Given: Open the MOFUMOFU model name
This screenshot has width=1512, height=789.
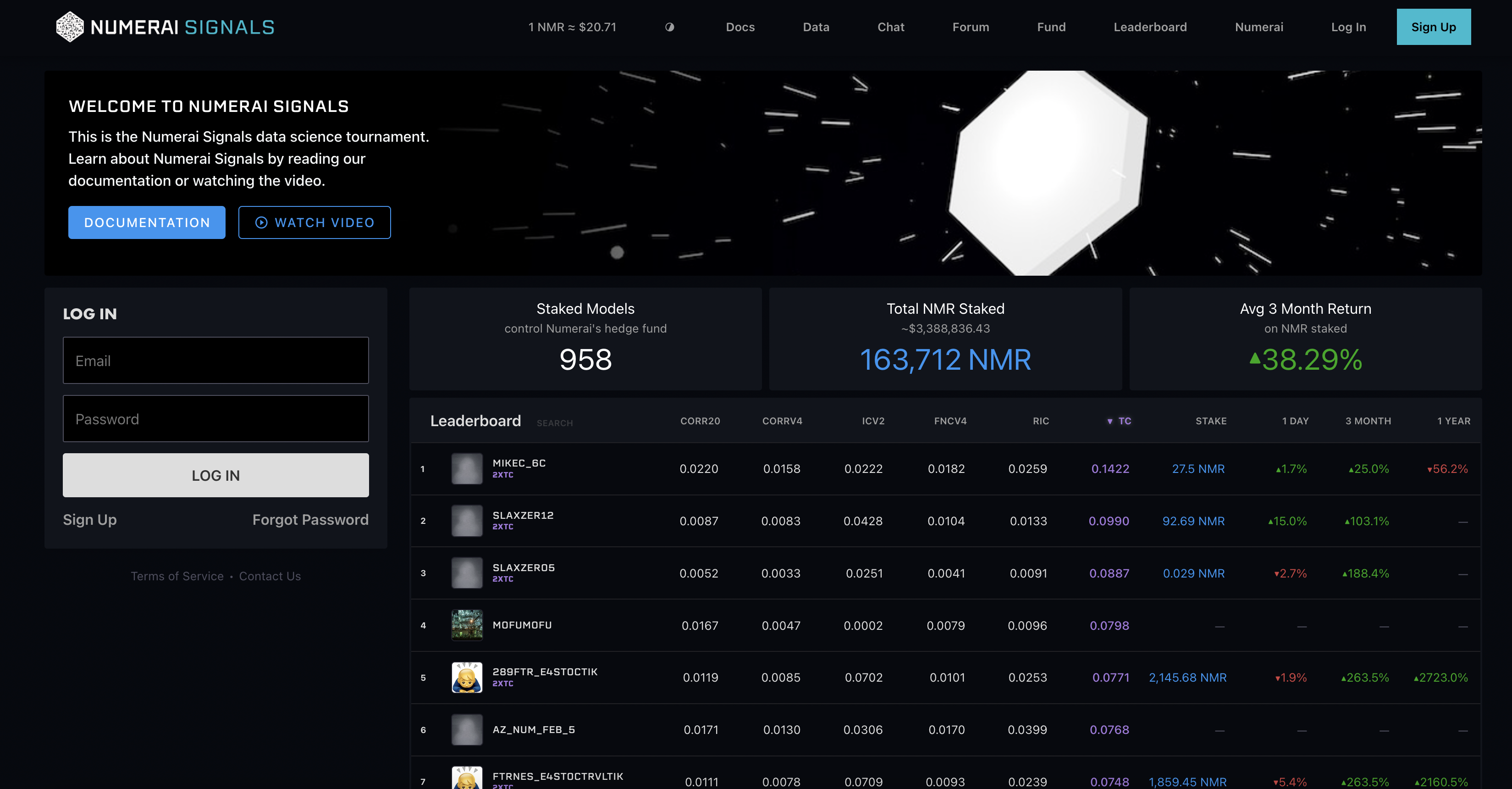Looking at the screenshot, I should coord(522,625).
